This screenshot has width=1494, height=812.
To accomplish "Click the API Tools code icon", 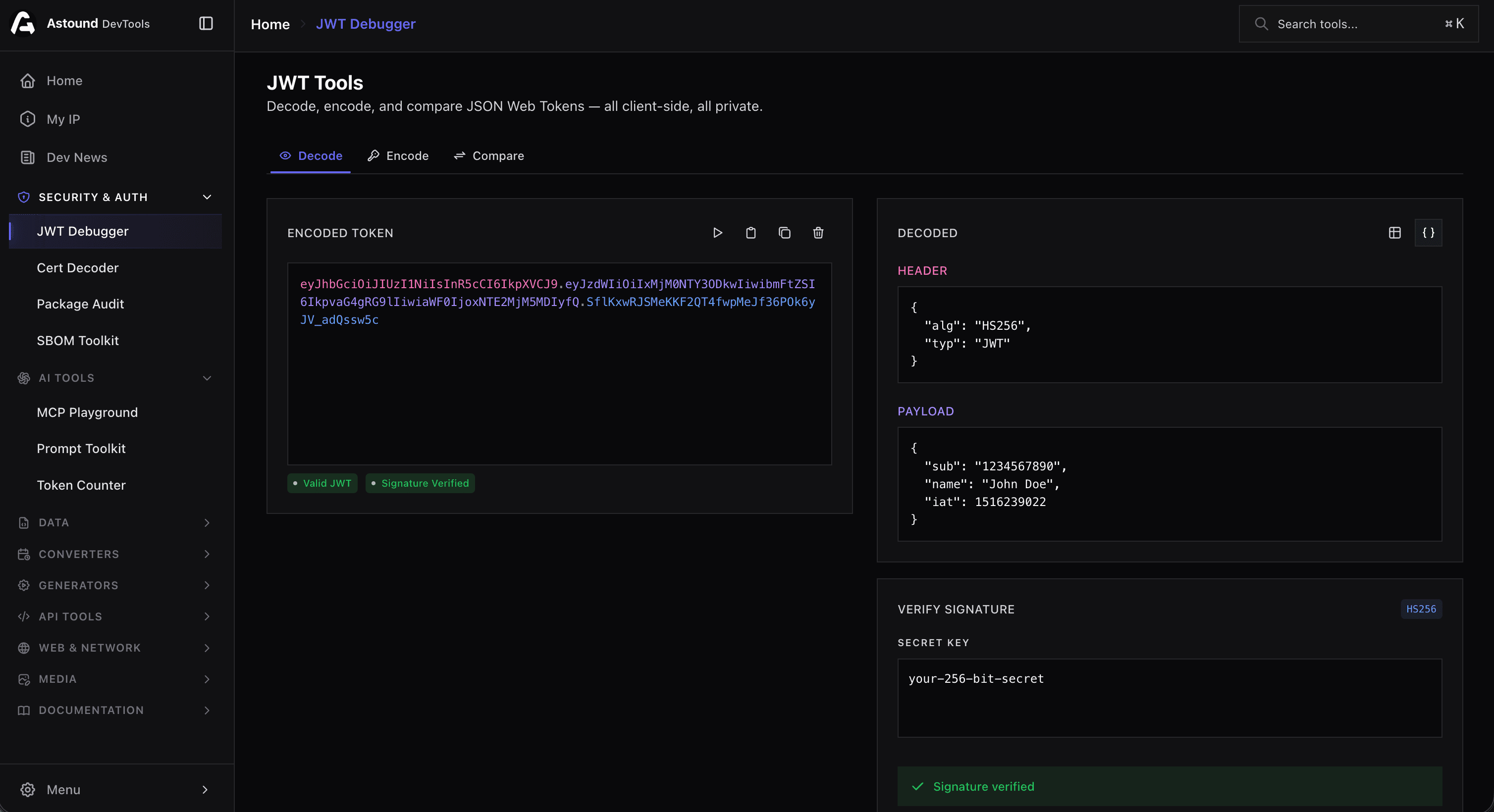I will pos(24,617).
